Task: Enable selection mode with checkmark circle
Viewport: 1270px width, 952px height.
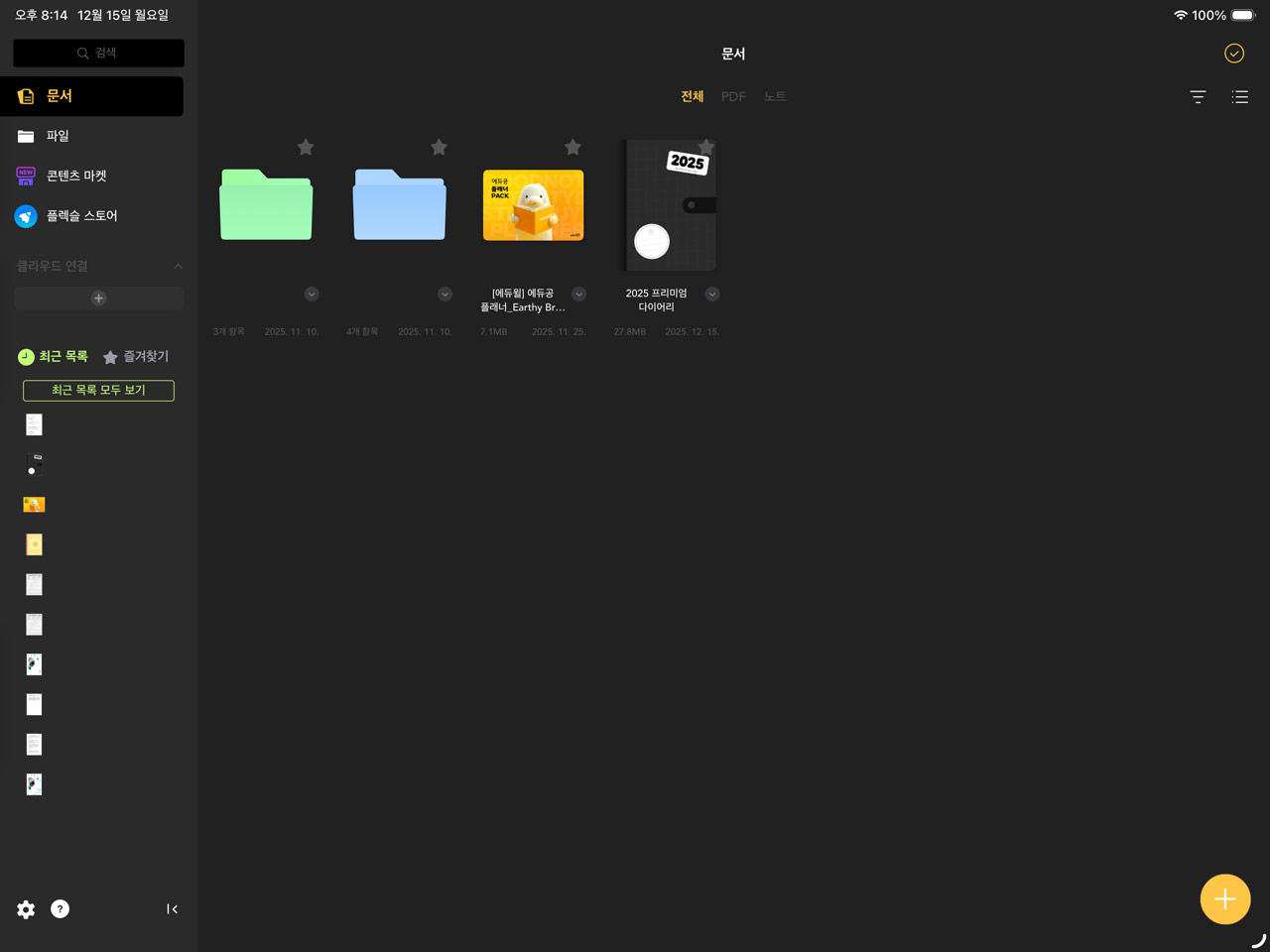Action: 1233,54
